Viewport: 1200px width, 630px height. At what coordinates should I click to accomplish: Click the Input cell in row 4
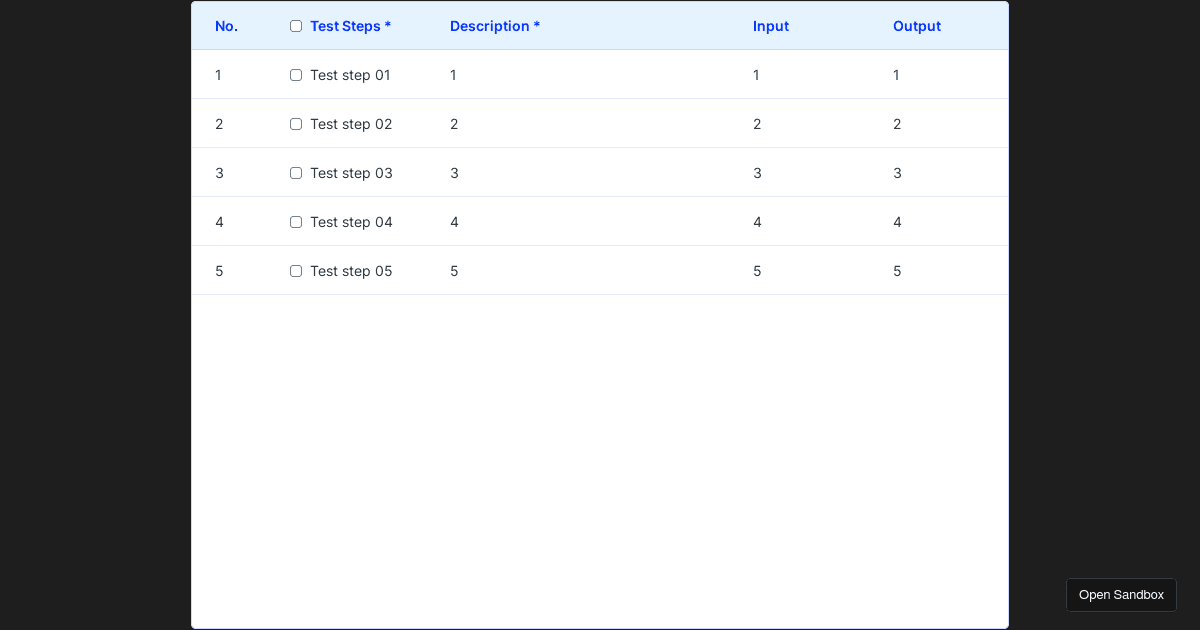(x=757, y=222)
